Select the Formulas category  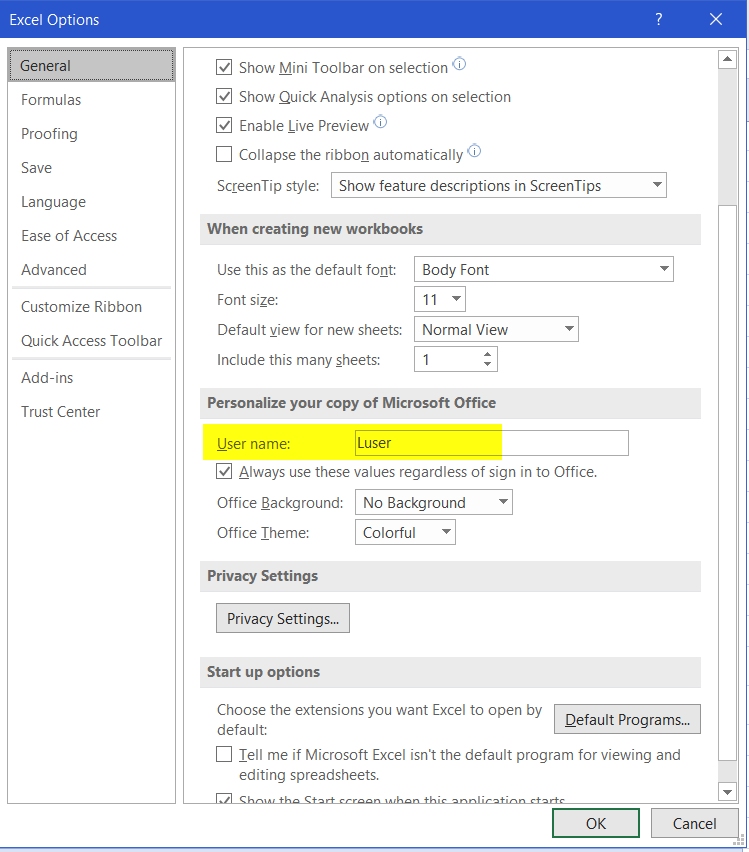pos(91,100)
